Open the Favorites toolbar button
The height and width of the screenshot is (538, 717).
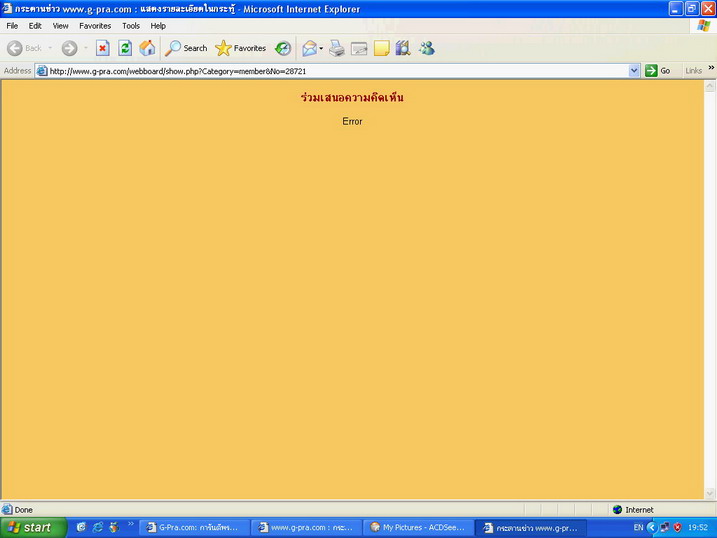(241, 48)
